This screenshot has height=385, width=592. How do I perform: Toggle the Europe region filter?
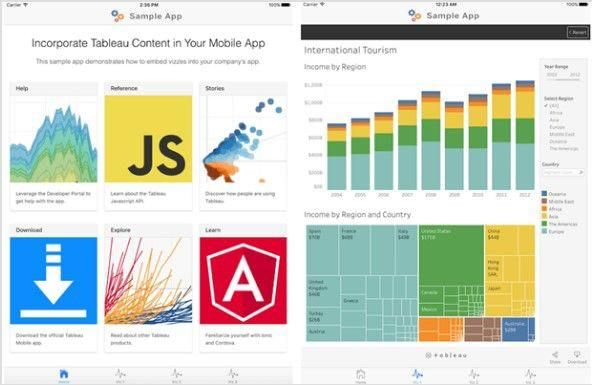pos(557,127)
